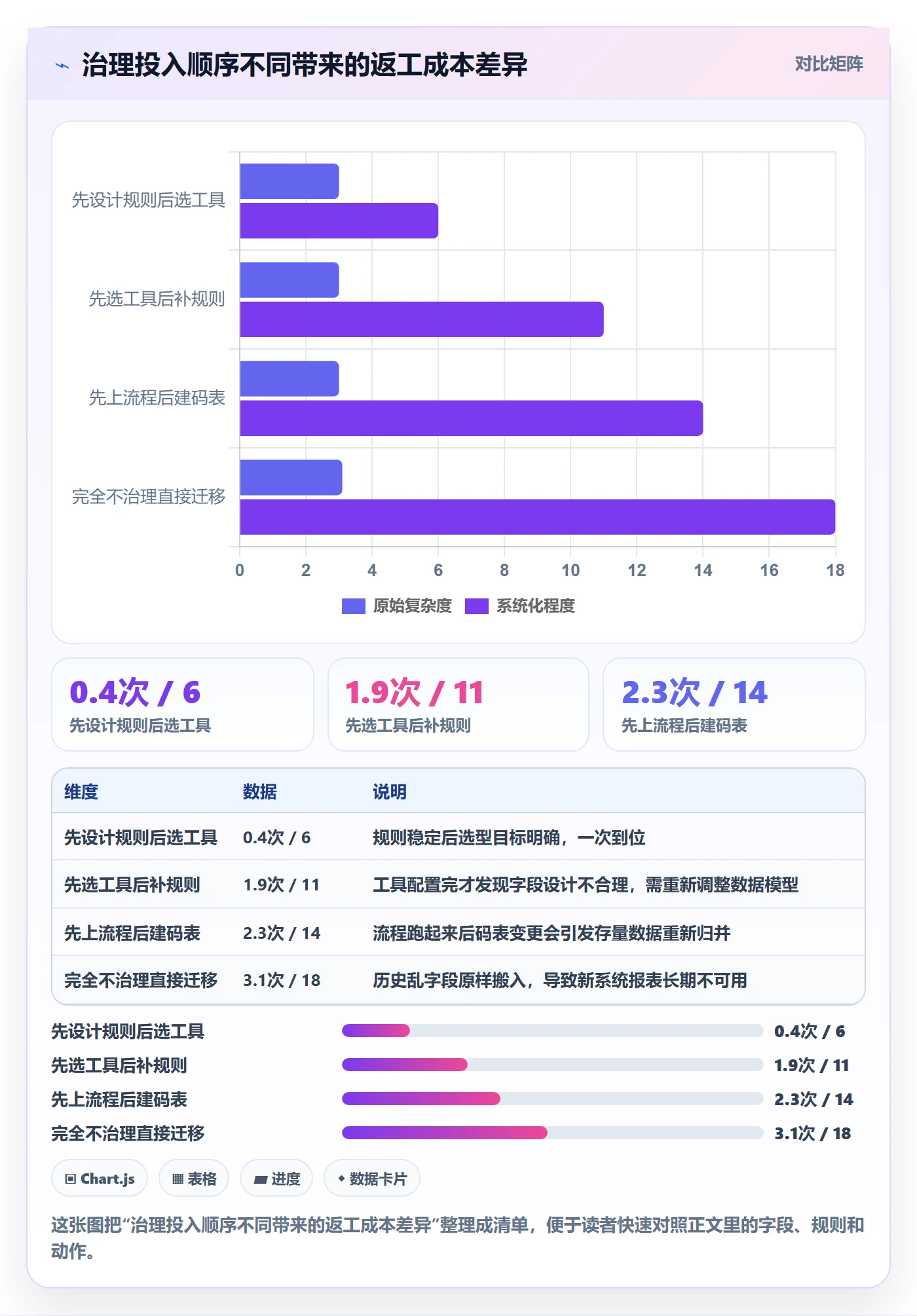Click the 完全不治理直接迁移 progress bar
Image resolution: width=917 pixels, height=1316 pixels.
(x=552, y=1133)
